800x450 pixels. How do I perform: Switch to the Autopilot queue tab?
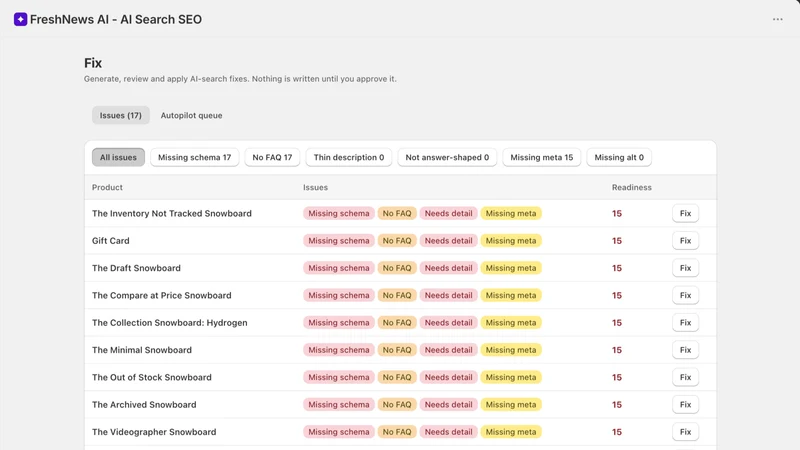[x=191, y=115]
